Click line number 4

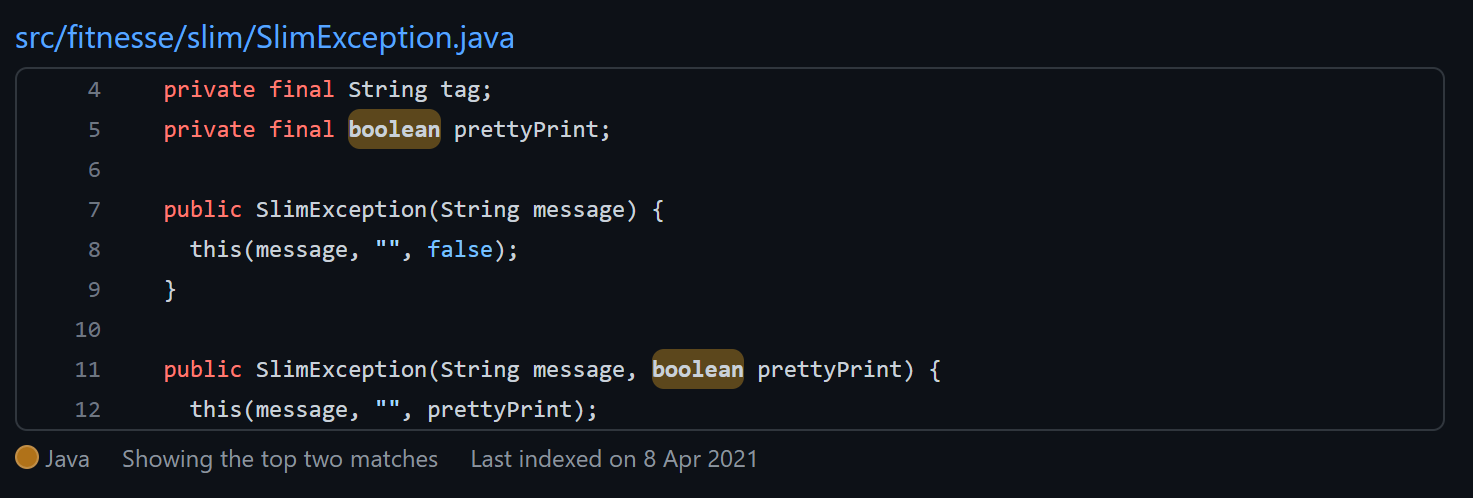94,90
